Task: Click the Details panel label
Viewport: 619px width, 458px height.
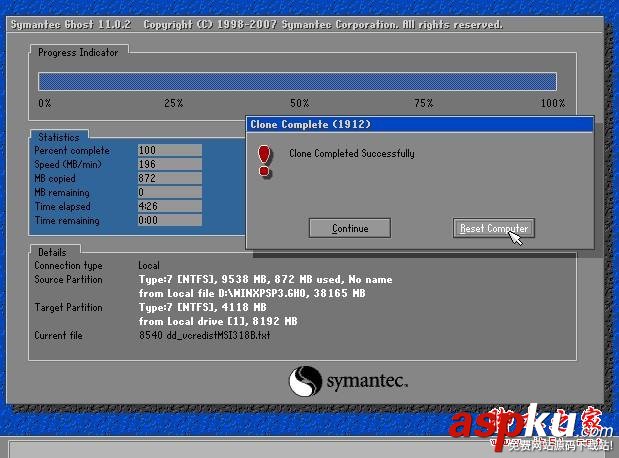Action: [52, 252]
